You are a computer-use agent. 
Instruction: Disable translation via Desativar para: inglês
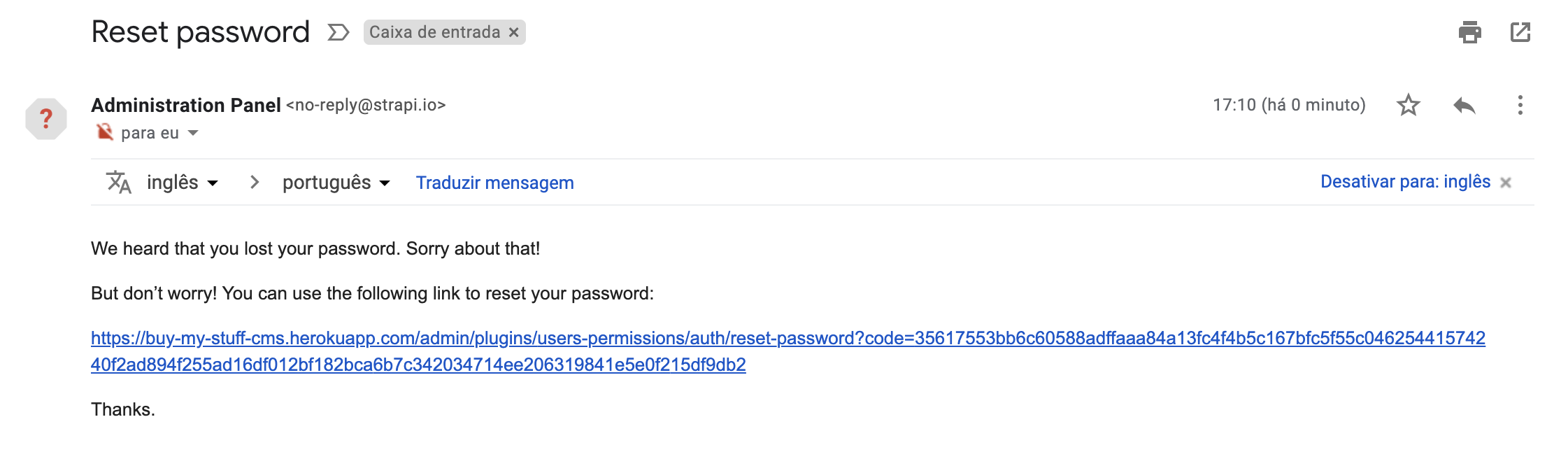(x=1404, y=182)
